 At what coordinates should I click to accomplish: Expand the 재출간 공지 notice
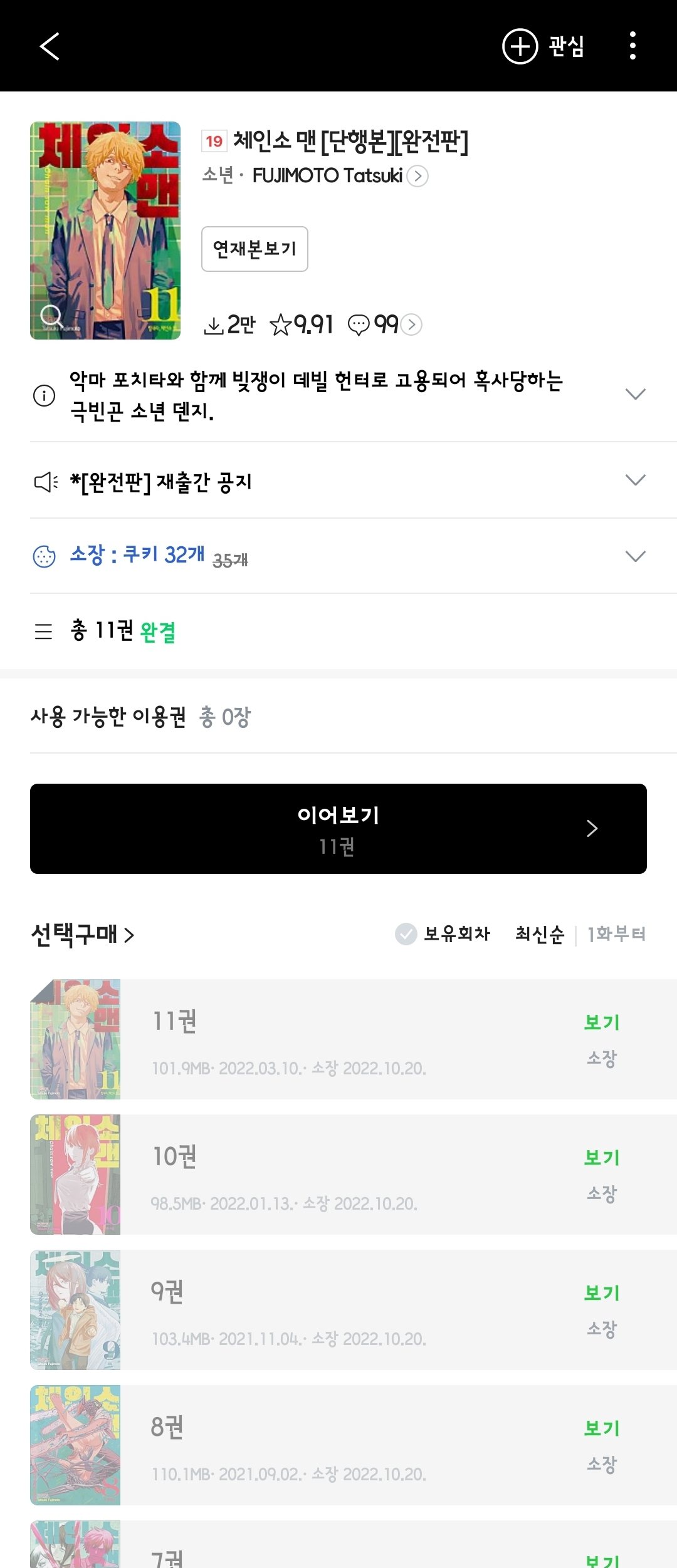(x=636, y=480)
